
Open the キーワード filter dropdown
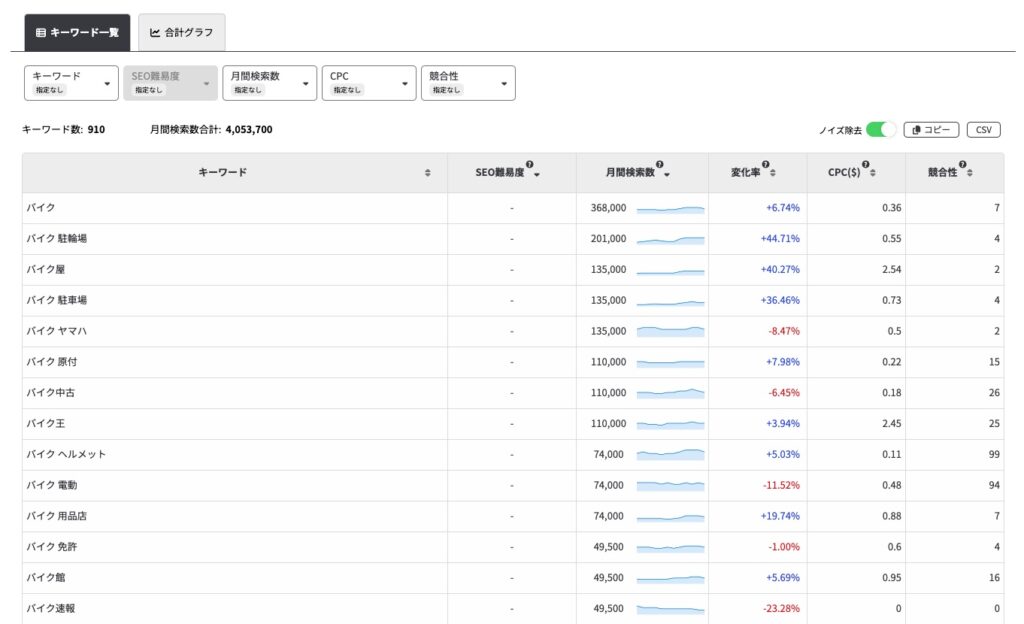(71, 83)
